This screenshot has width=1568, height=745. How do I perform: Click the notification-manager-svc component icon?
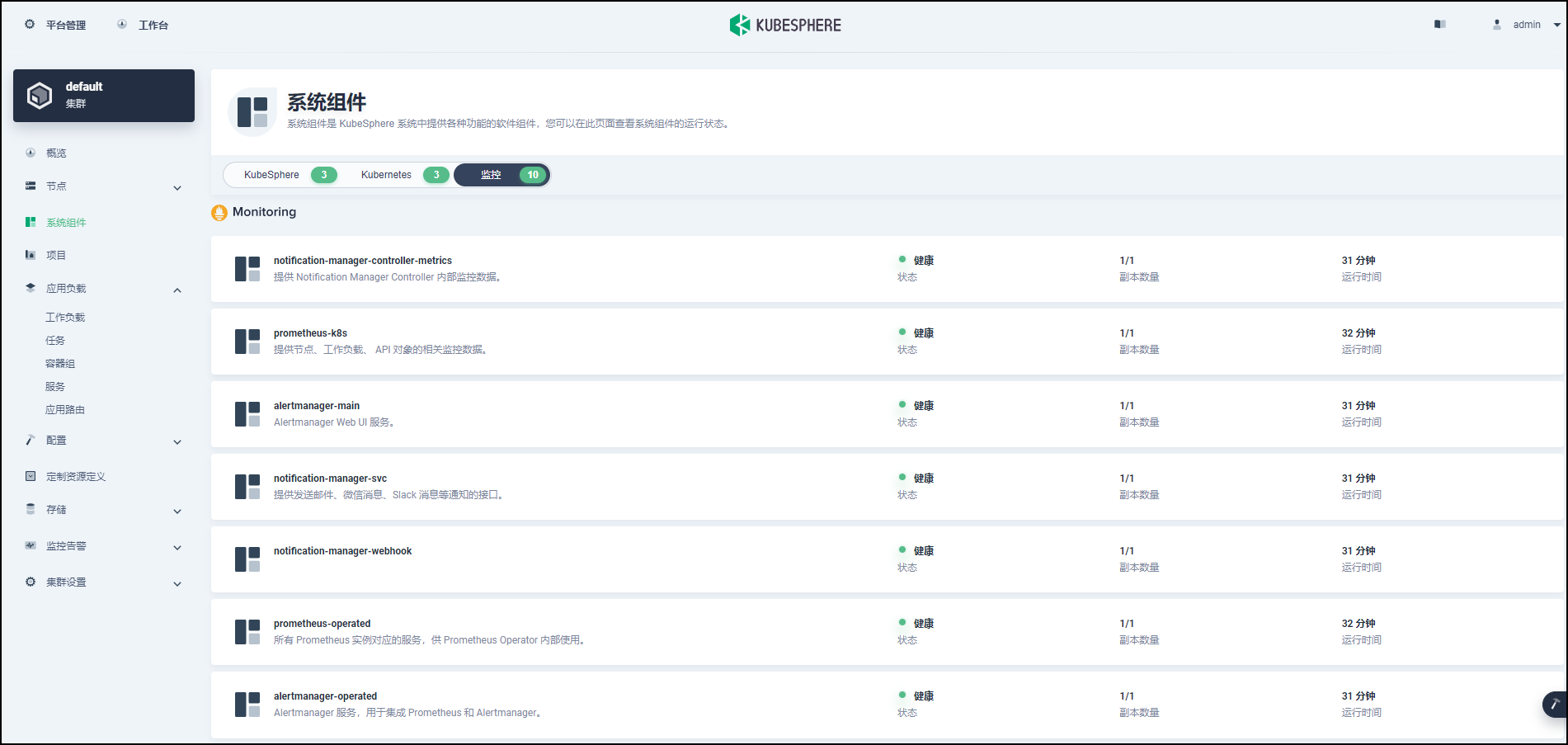tap(247, 487)
